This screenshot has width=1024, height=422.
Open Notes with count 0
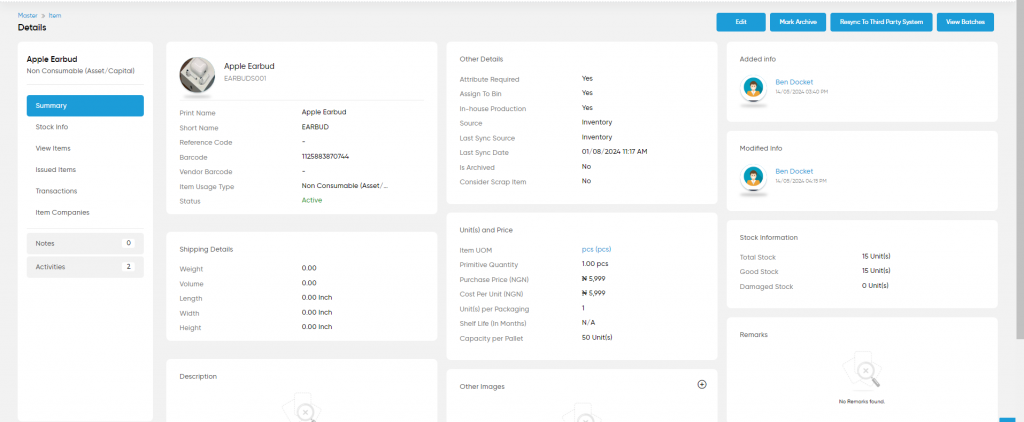click(x=85, y=243)
